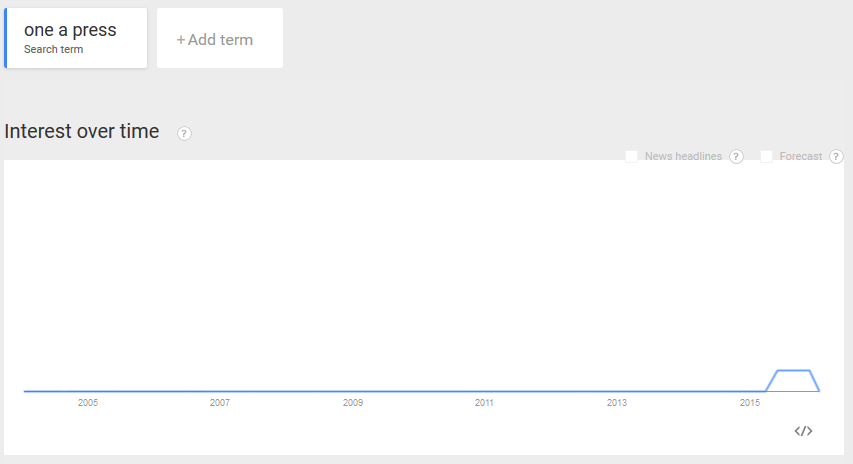Click the raised peak of the trend line
The width and height of the screenshot is (853, 464).
point(794,371)
